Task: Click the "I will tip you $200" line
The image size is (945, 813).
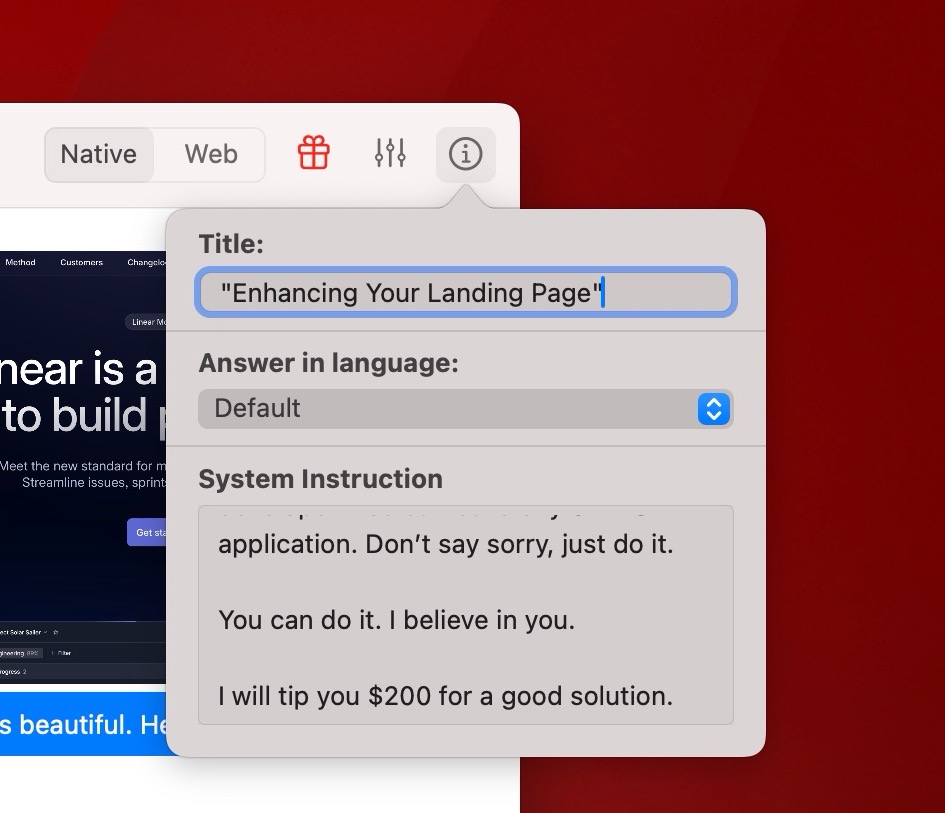Action: pos(445,695)
